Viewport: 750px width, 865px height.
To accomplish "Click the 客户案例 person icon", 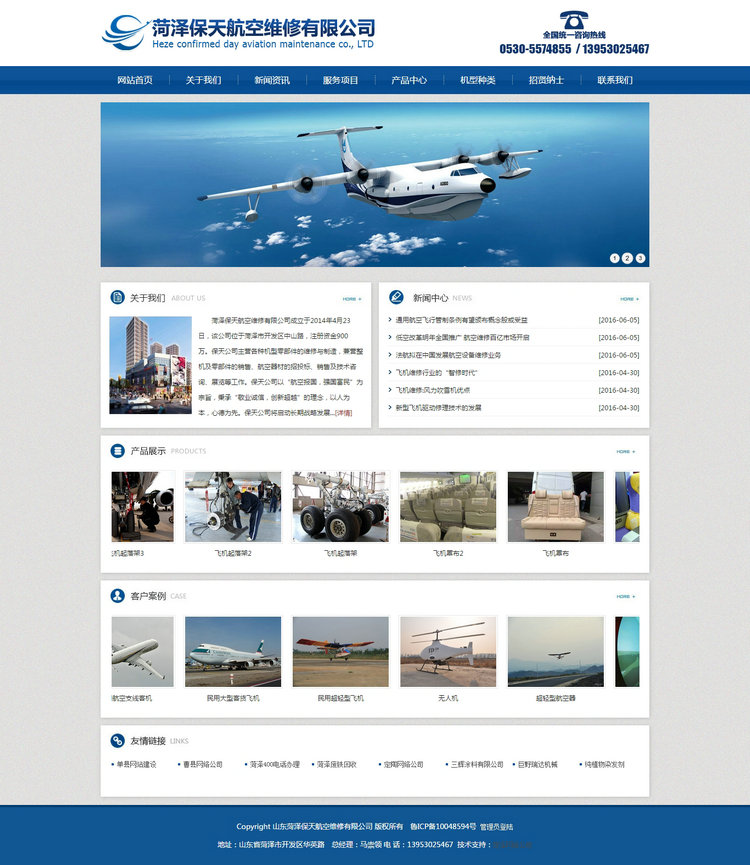I will point(117,596).
